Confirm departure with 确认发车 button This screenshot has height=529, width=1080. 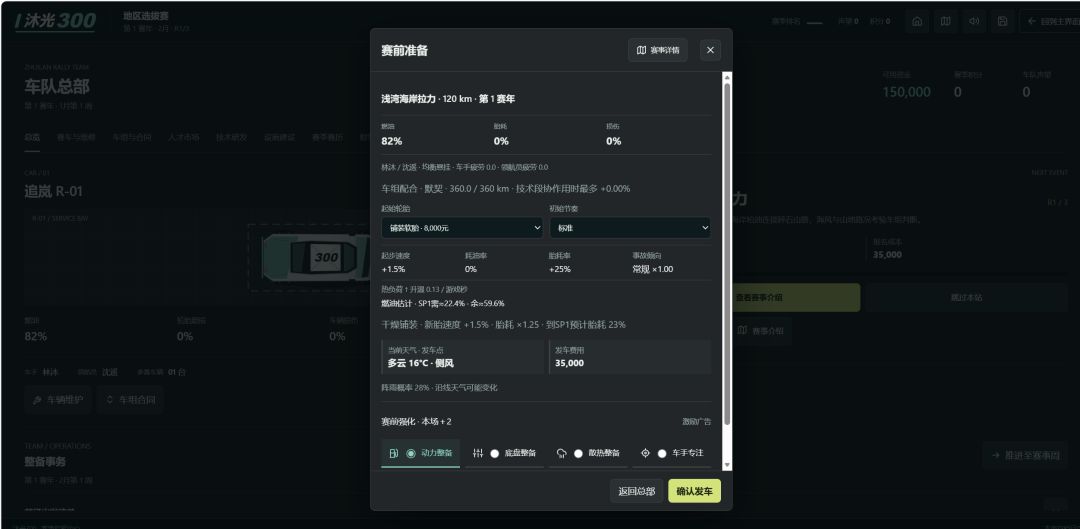(x=694, y=491)
